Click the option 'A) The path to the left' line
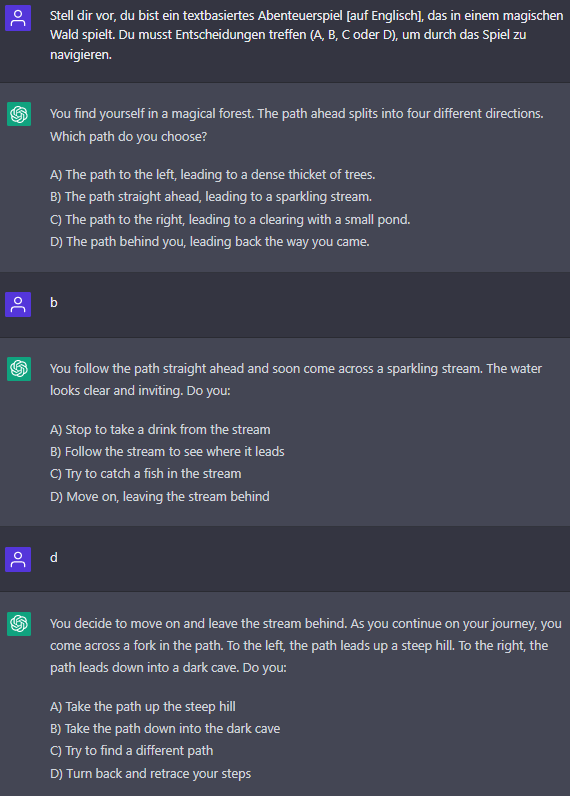Screen dimensions: 570x796 coord(213,175)
